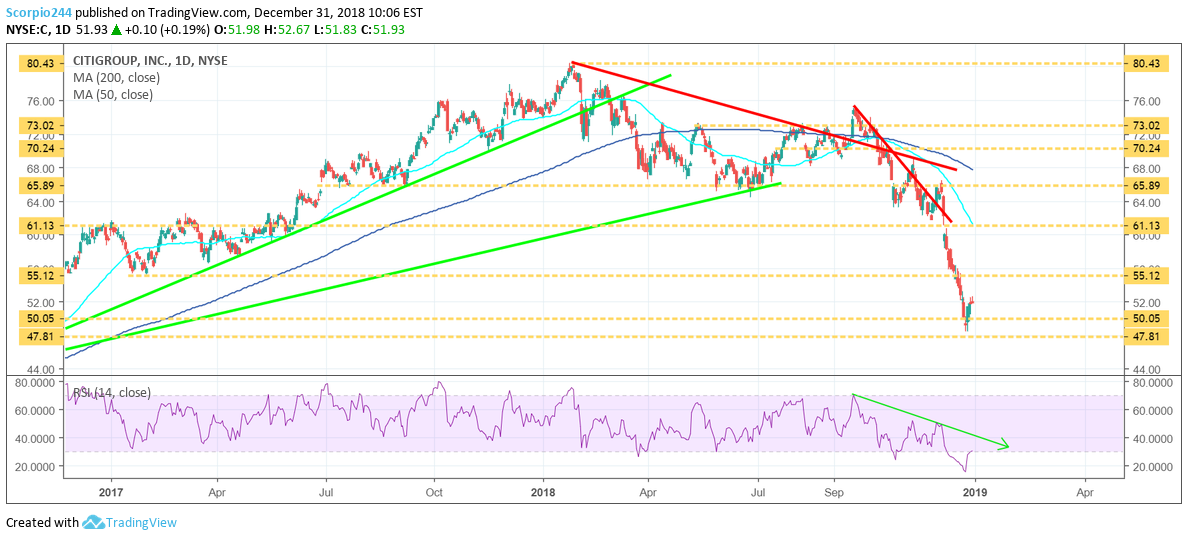Click the 2017 label on the time axis
Viewport: 1188px width, 540px height.
coord(111,492)
